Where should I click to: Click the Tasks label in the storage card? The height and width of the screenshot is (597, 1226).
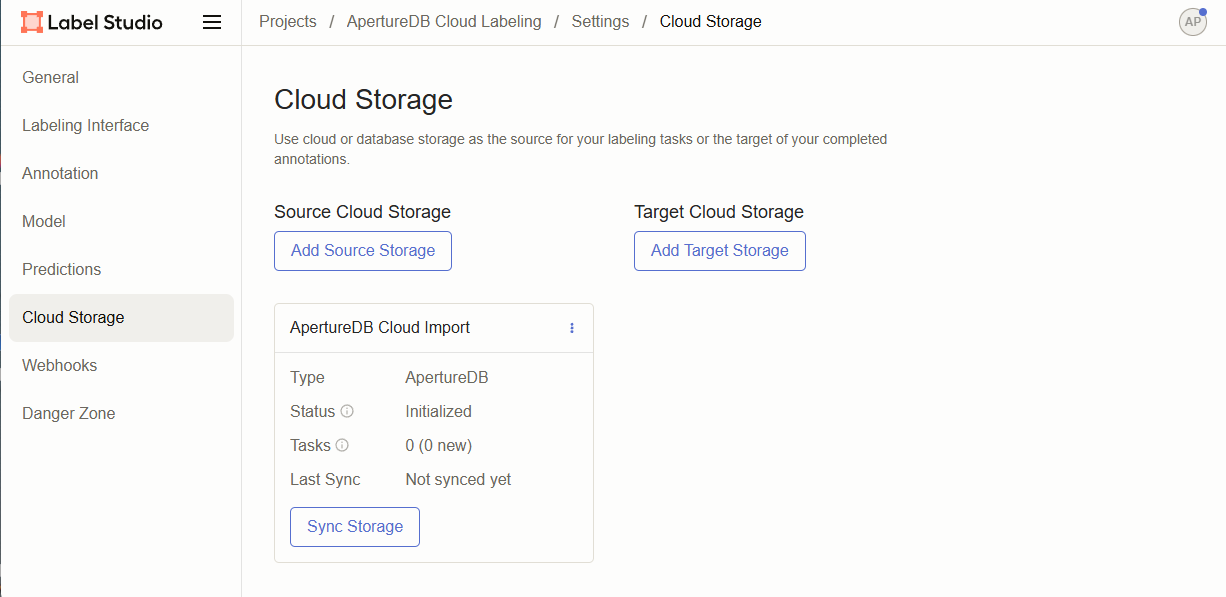pyautogui.click(x=310, y=446)
